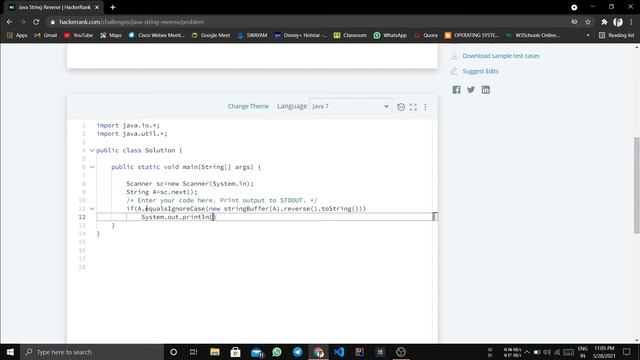
Task: Open File Explorer from the taskbar
Action: click(215, 352)
